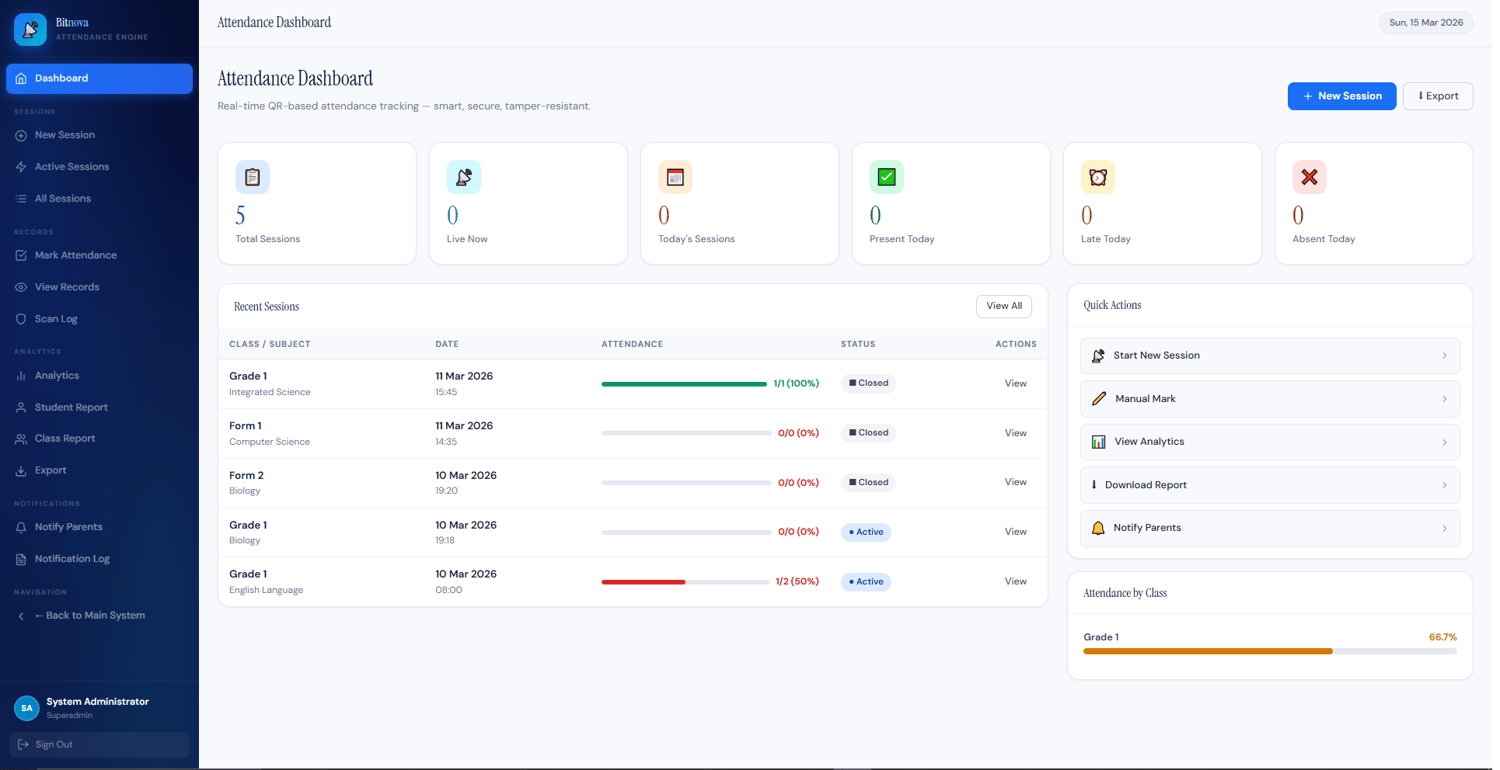Viewport: 1500px width, 770px height.
Task: Click the Total Sessions count of 5
Action: pyautogui.click(x=241, y=215)
